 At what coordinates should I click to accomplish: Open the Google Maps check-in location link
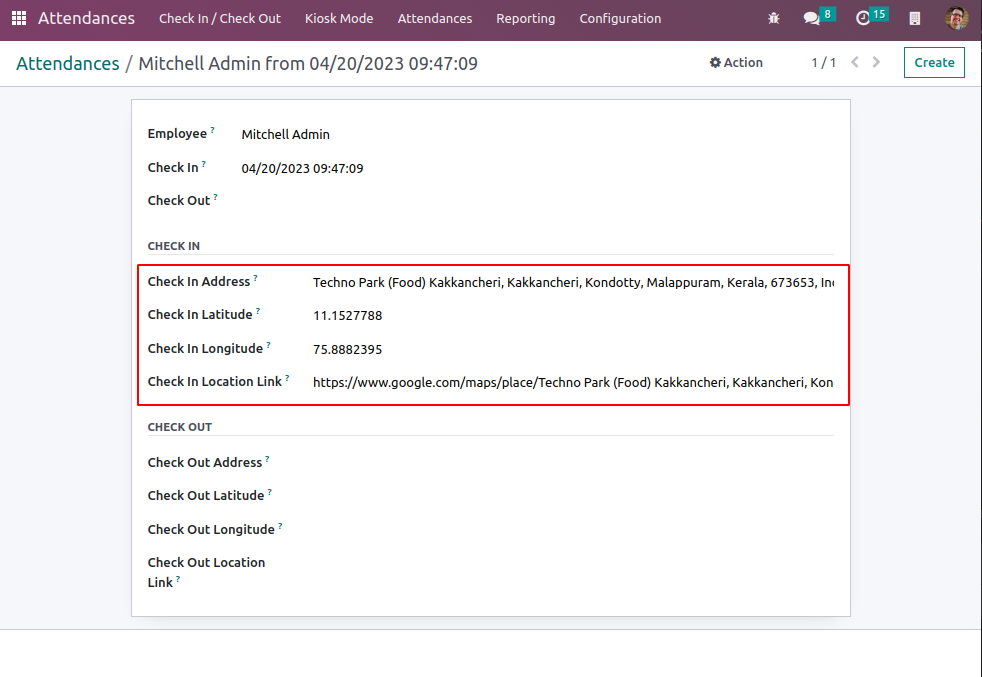coord(573,382)
